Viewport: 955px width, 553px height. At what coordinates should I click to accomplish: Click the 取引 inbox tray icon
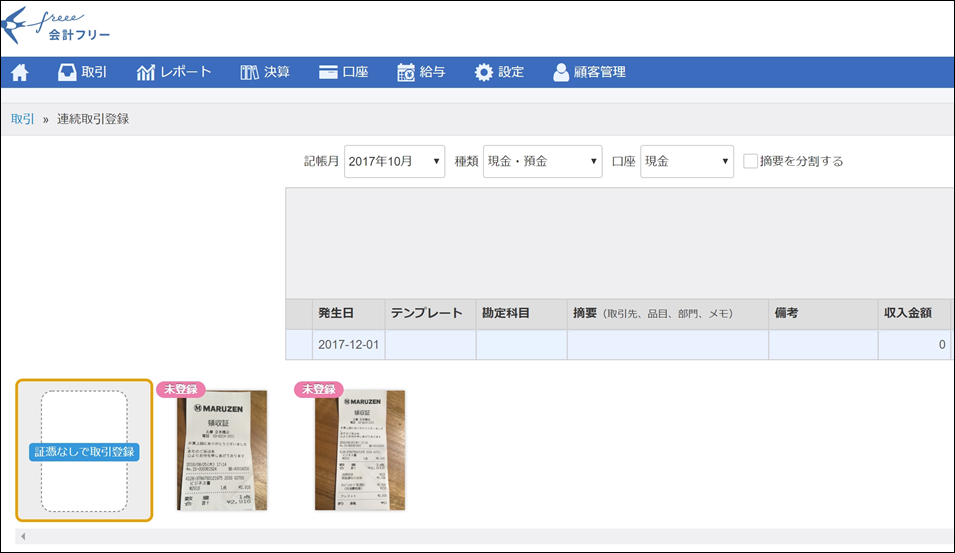point(67,72)
